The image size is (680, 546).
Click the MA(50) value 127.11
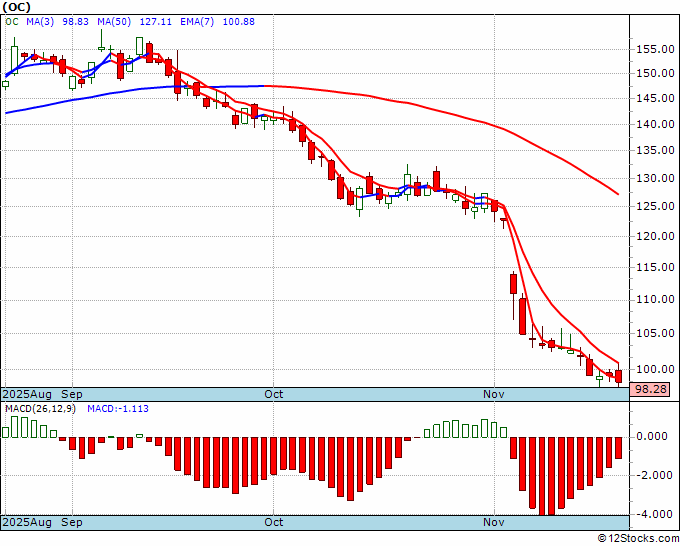click(x=155, y=22)
